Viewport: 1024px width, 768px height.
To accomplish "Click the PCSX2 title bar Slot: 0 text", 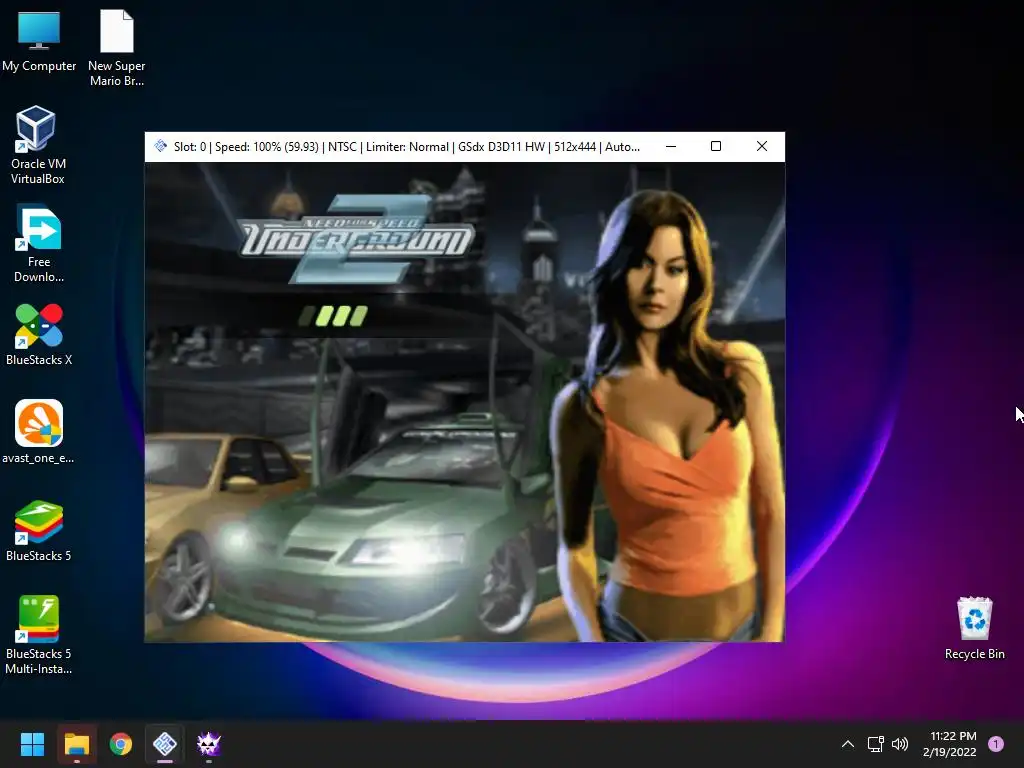I will [189, 147].
